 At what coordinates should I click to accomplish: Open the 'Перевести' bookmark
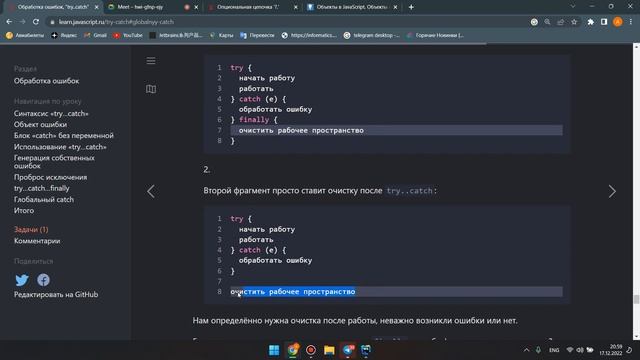(257, 36)
